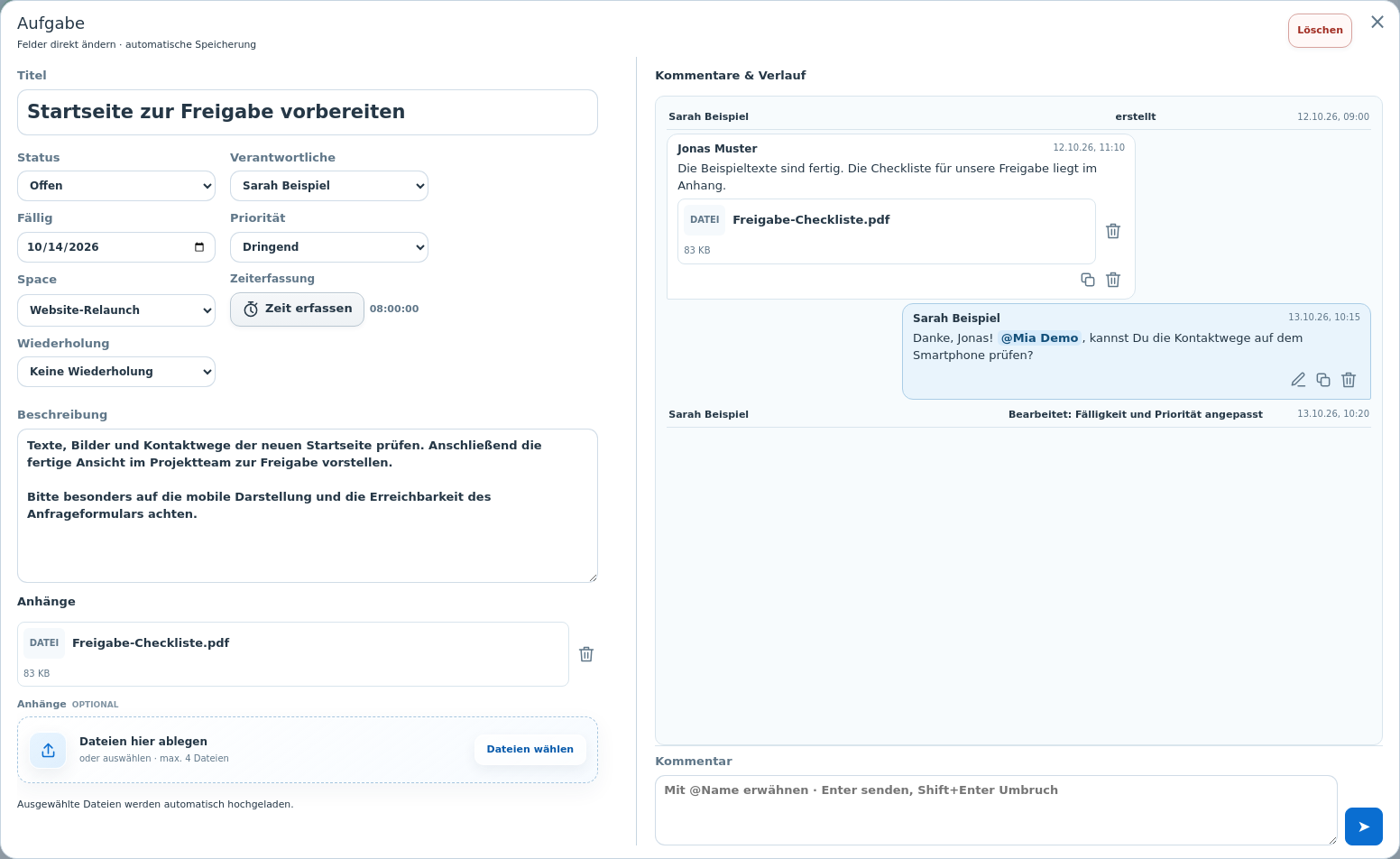Click the red Löschen button
Viewport: 1400px width, 859px height.
[1320, 31]
